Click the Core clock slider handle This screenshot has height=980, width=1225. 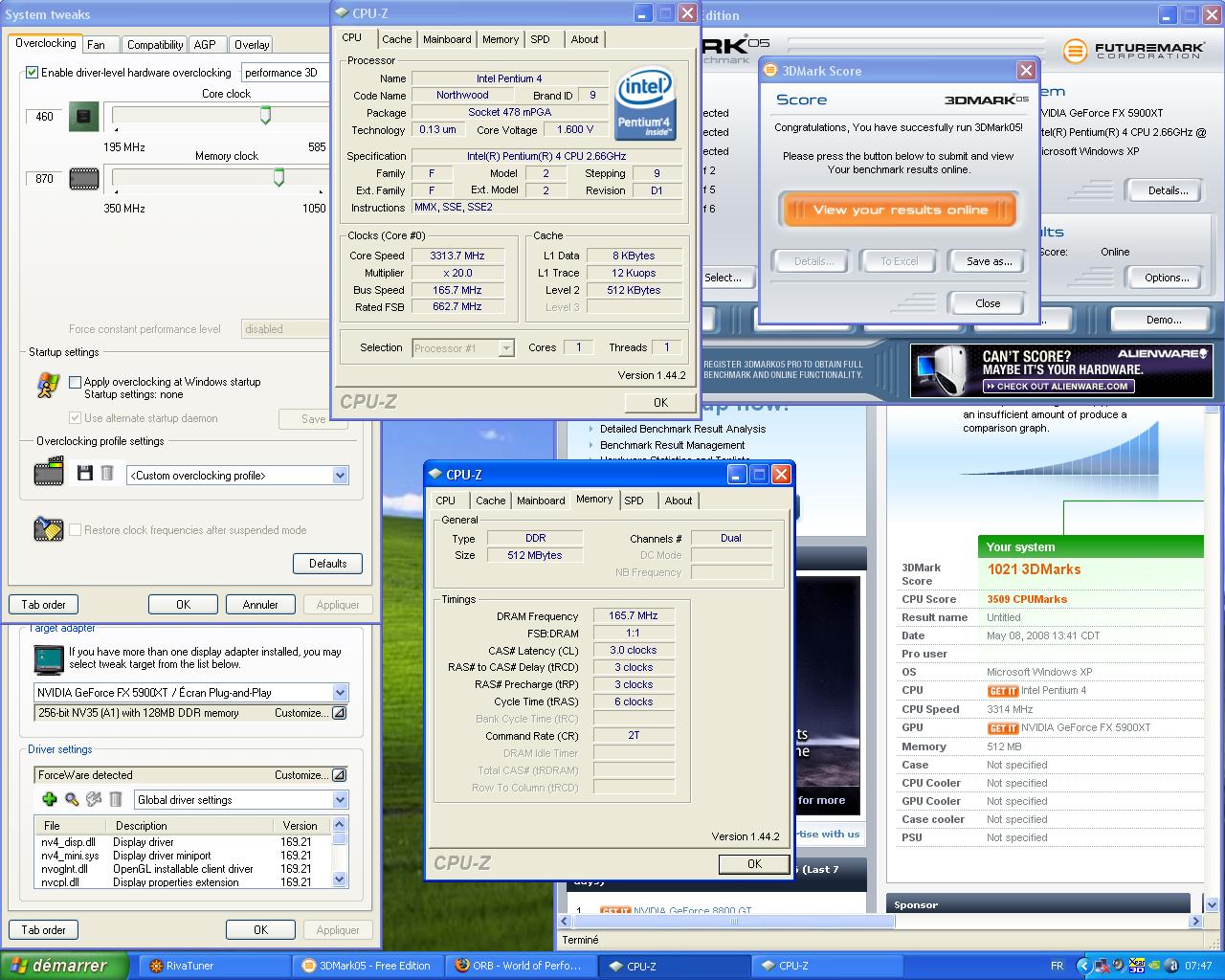pos(266,115)
